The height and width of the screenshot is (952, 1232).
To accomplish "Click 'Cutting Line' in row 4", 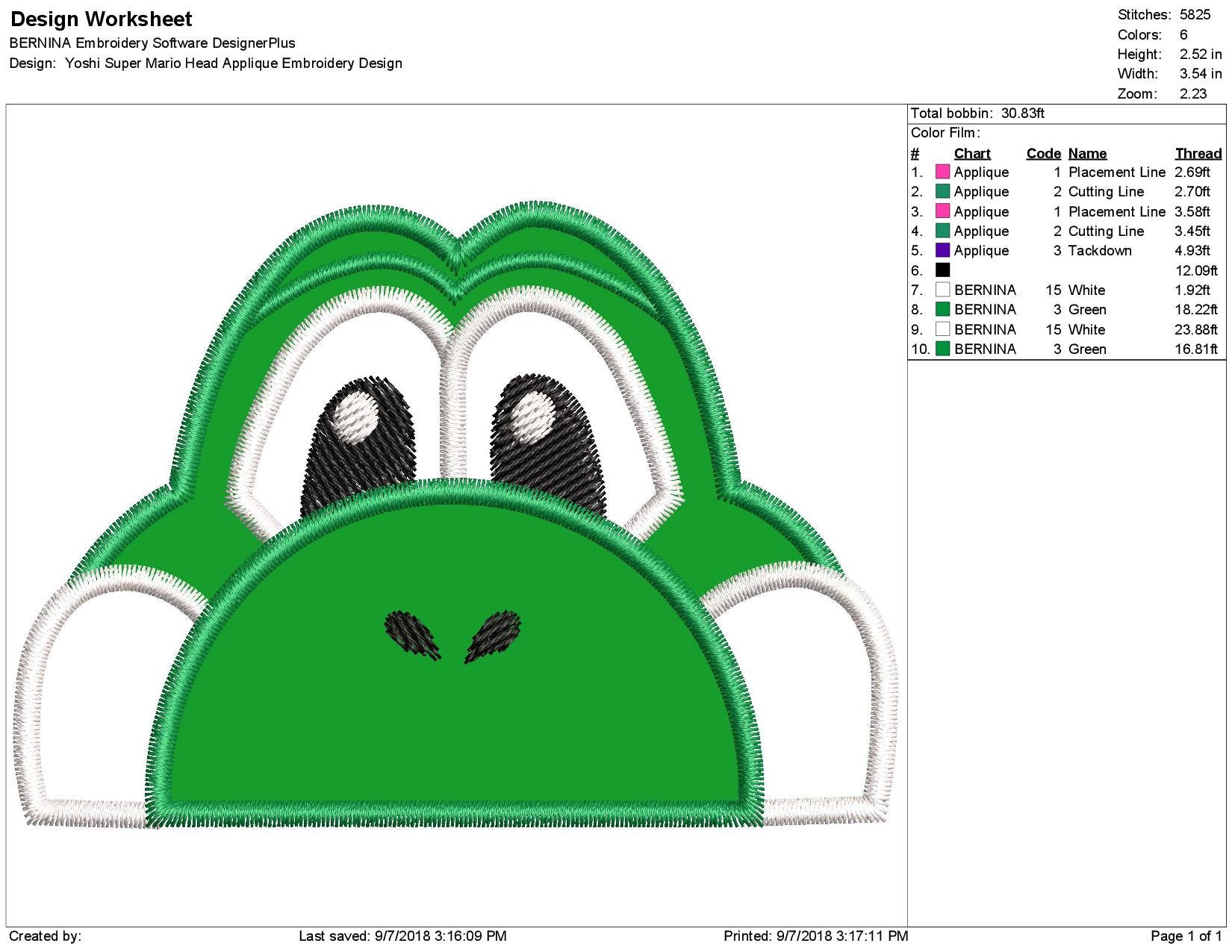I will [1106, 231].
